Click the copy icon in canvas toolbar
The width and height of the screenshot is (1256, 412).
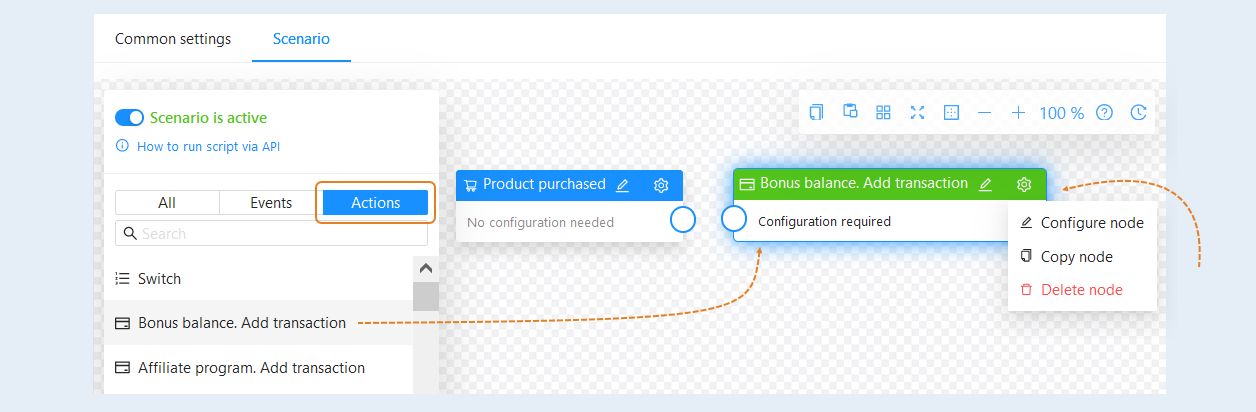coord(816,113)
